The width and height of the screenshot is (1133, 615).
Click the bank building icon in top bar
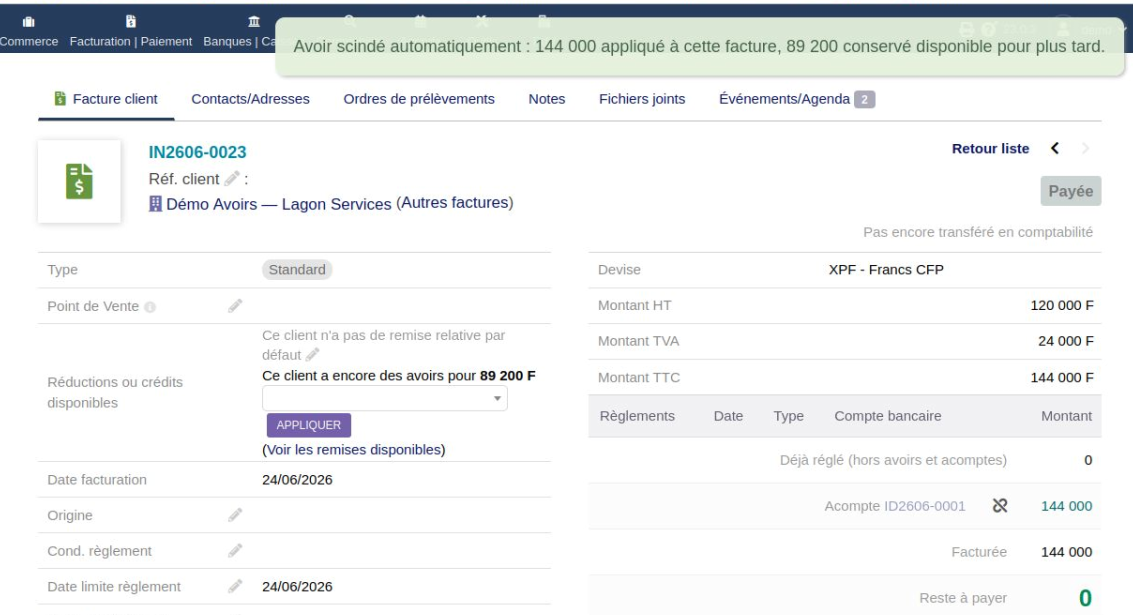254,22
